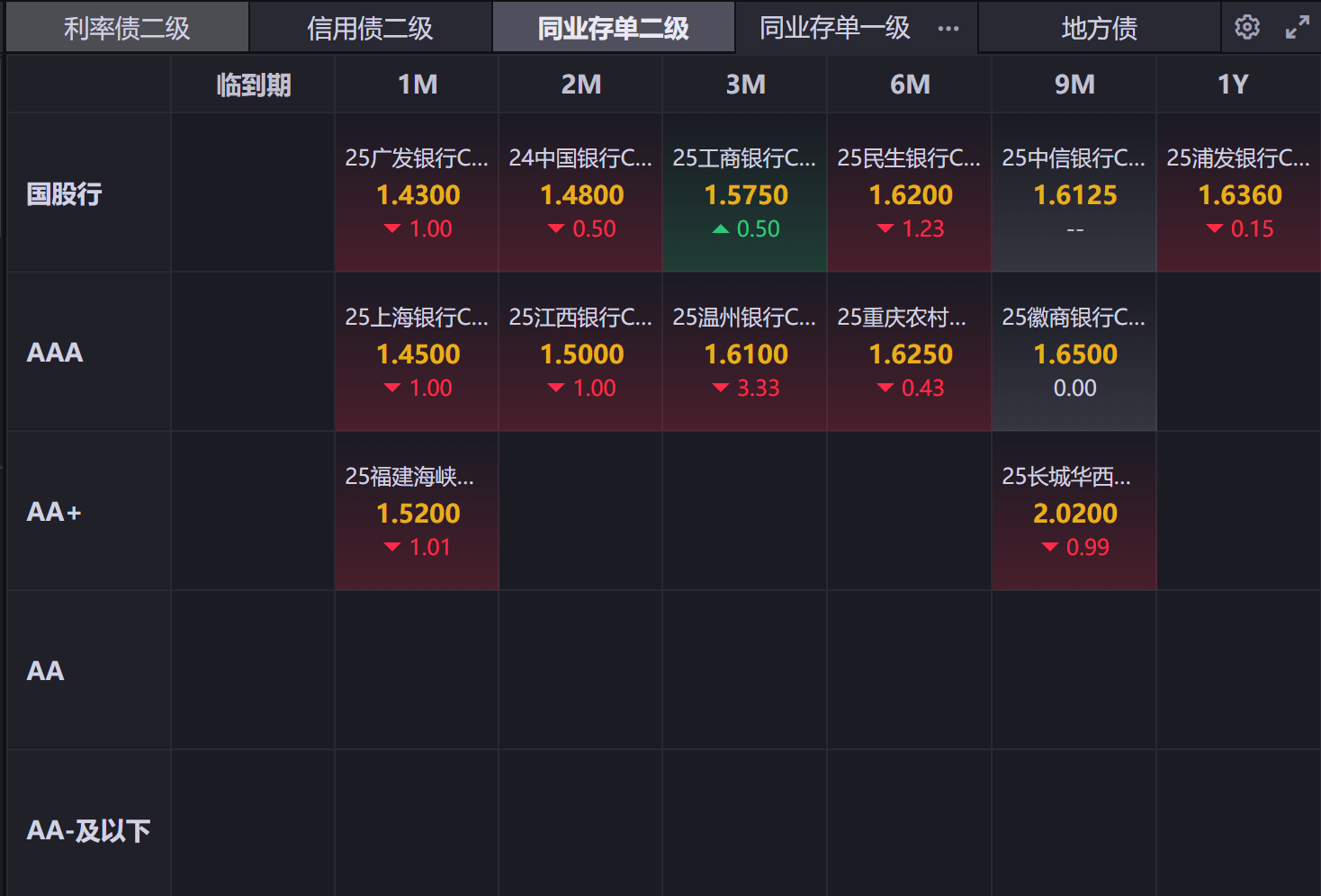1321x896 pixels.
Task: Click the 国股行 row header
Action: (65, 193)
